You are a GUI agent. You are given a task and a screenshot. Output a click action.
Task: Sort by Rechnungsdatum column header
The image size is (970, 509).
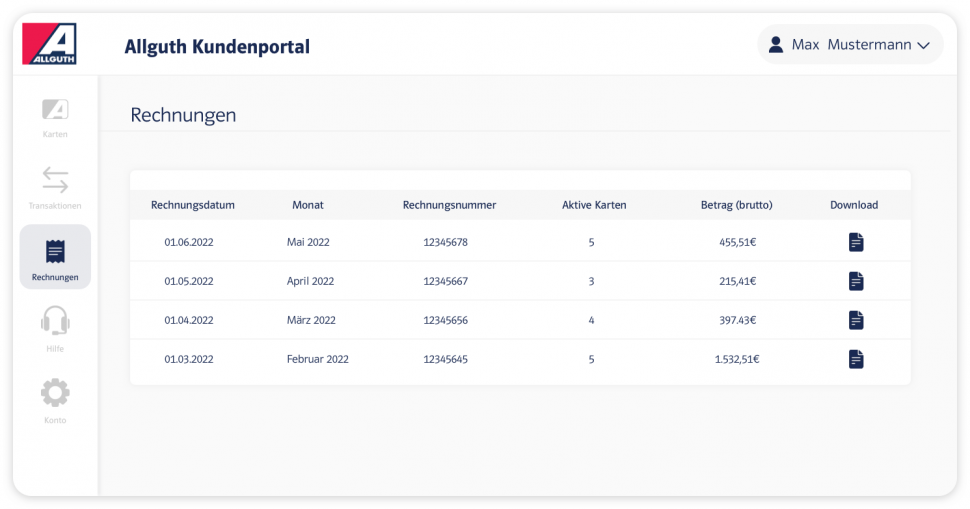coord(193,205)
